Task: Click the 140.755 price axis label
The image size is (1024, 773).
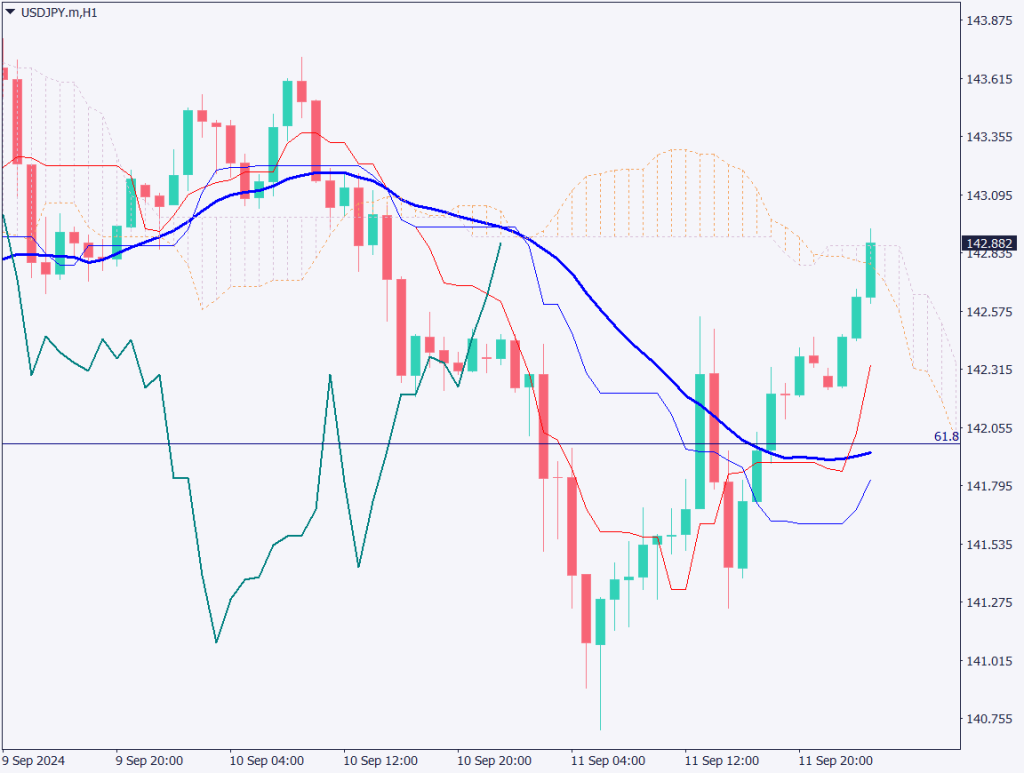Action: tap(990, 719)
